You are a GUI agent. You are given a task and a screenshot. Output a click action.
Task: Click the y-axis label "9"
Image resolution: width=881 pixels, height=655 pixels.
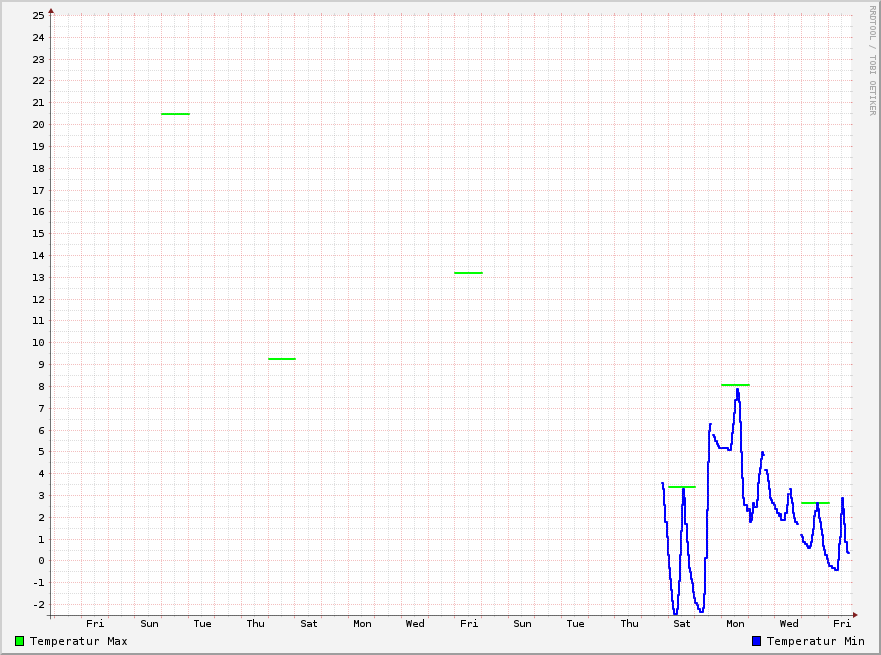42,364
